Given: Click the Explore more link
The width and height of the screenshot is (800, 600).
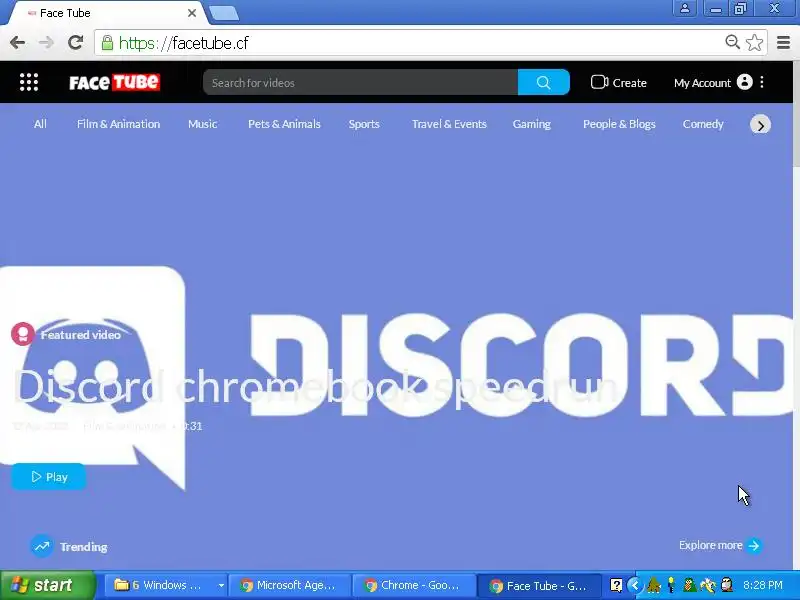Looking at the screenshot, I should pyautogui.click(x=710, y=545).
